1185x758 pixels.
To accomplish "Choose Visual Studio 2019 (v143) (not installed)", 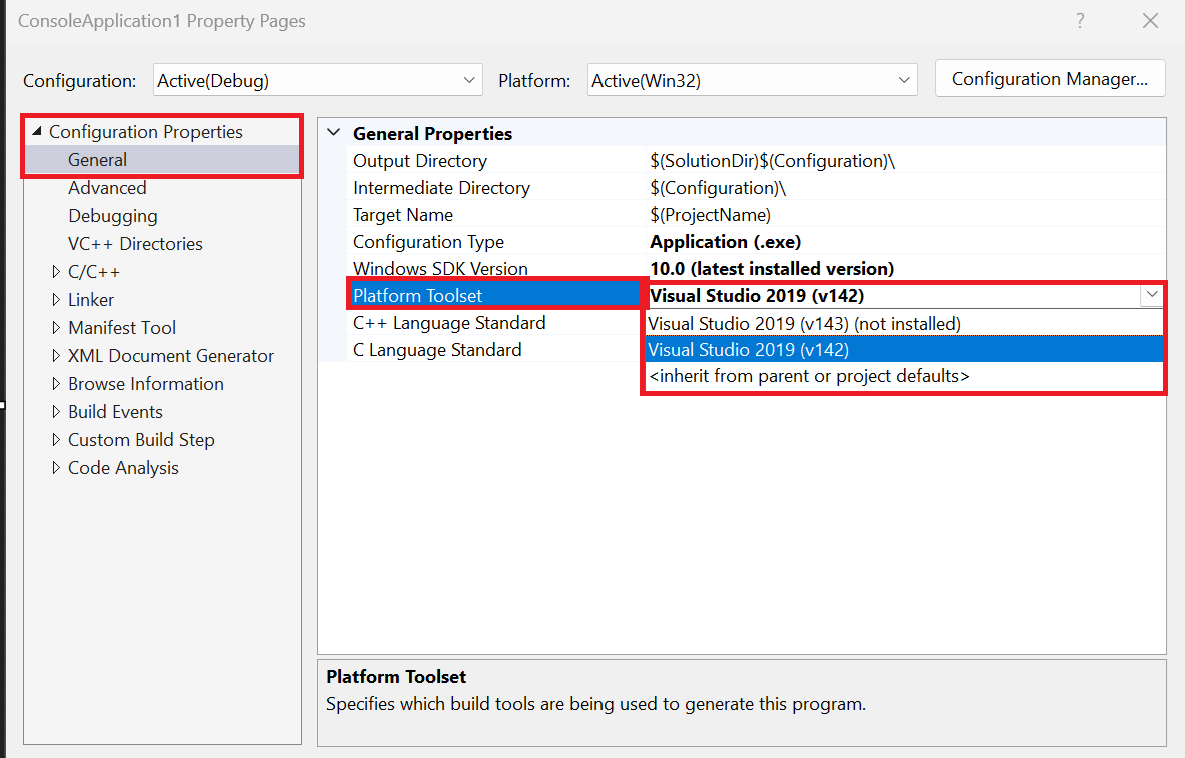I will click(904, 323).
